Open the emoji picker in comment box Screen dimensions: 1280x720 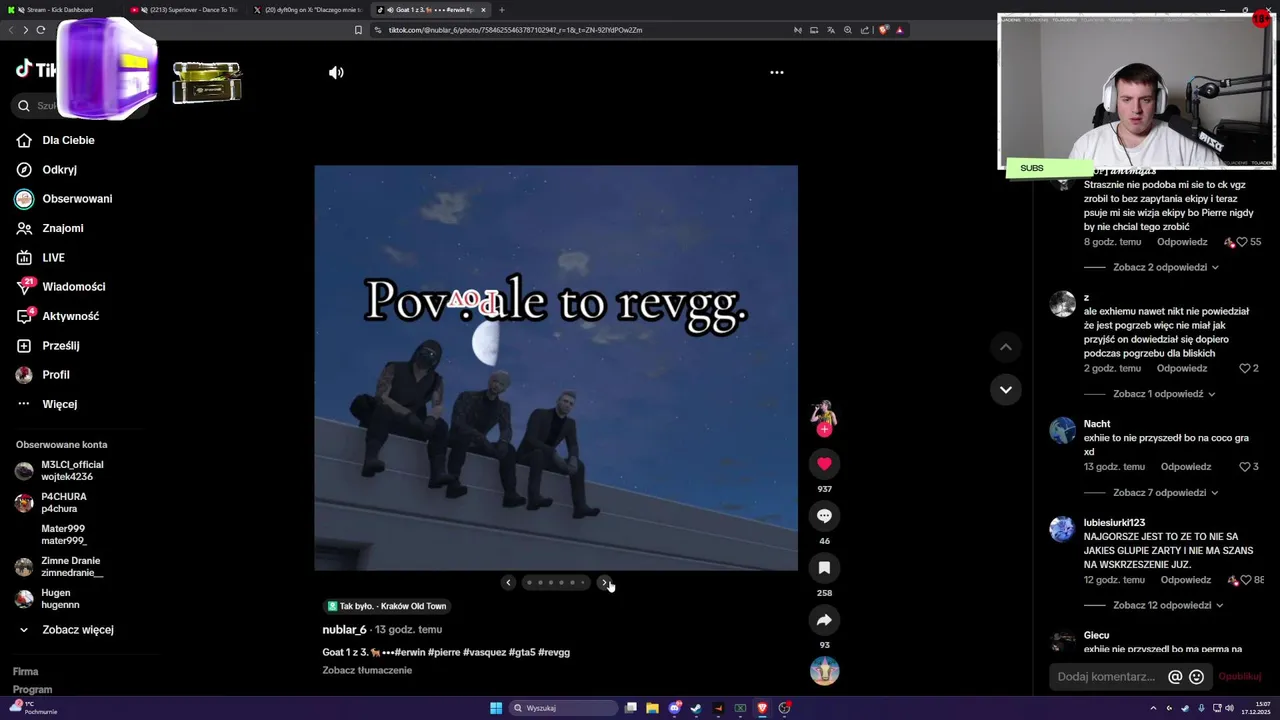[1196, 677]
